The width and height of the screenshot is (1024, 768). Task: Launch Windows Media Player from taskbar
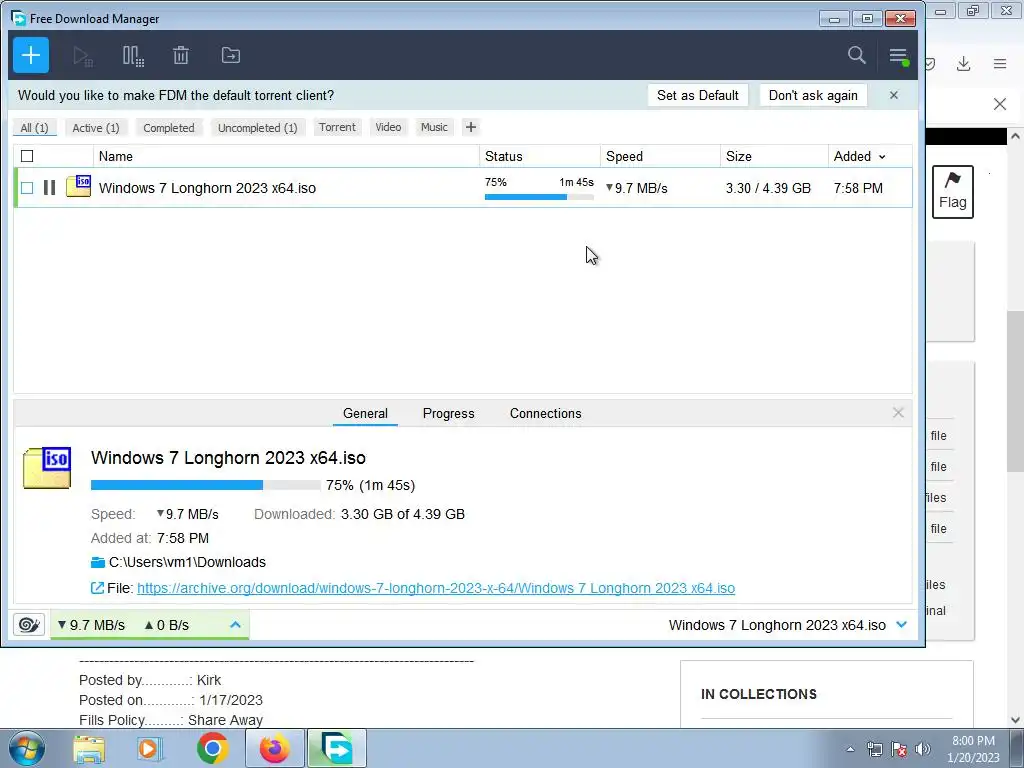(149, 749)
